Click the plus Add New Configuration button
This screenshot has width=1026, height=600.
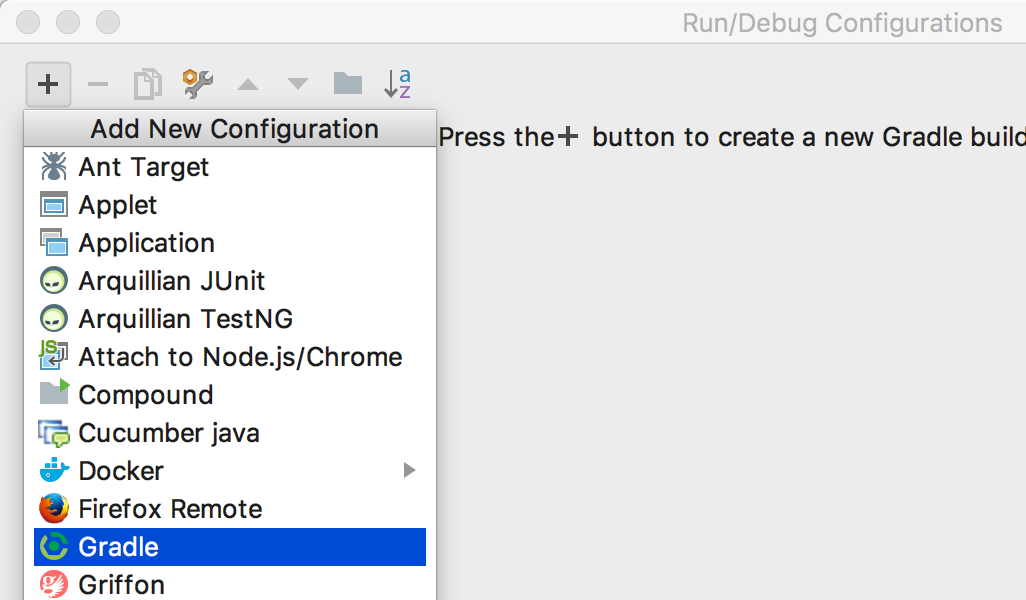pos(48,84)
